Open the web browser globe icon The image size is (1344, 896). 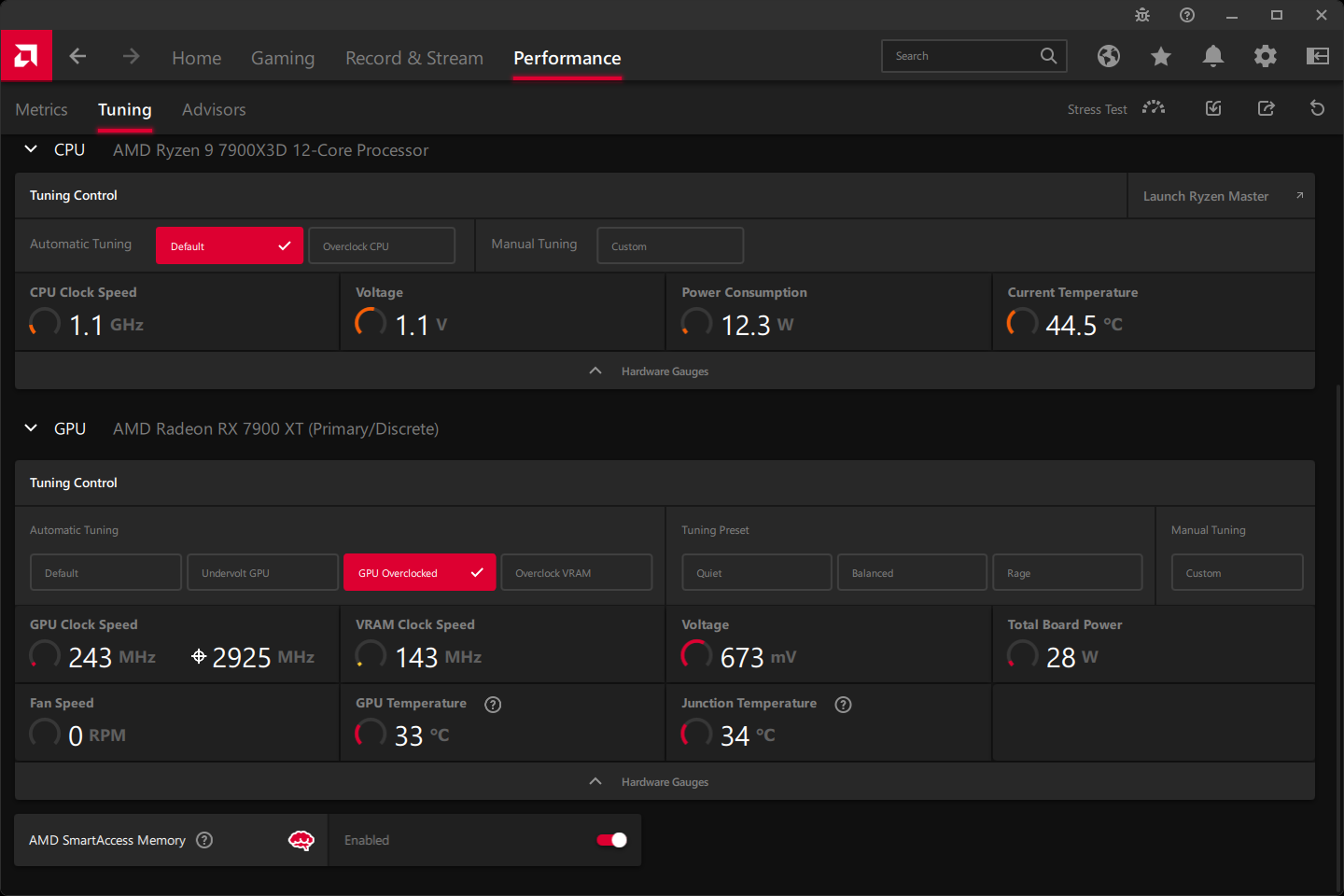[1109, 56]
